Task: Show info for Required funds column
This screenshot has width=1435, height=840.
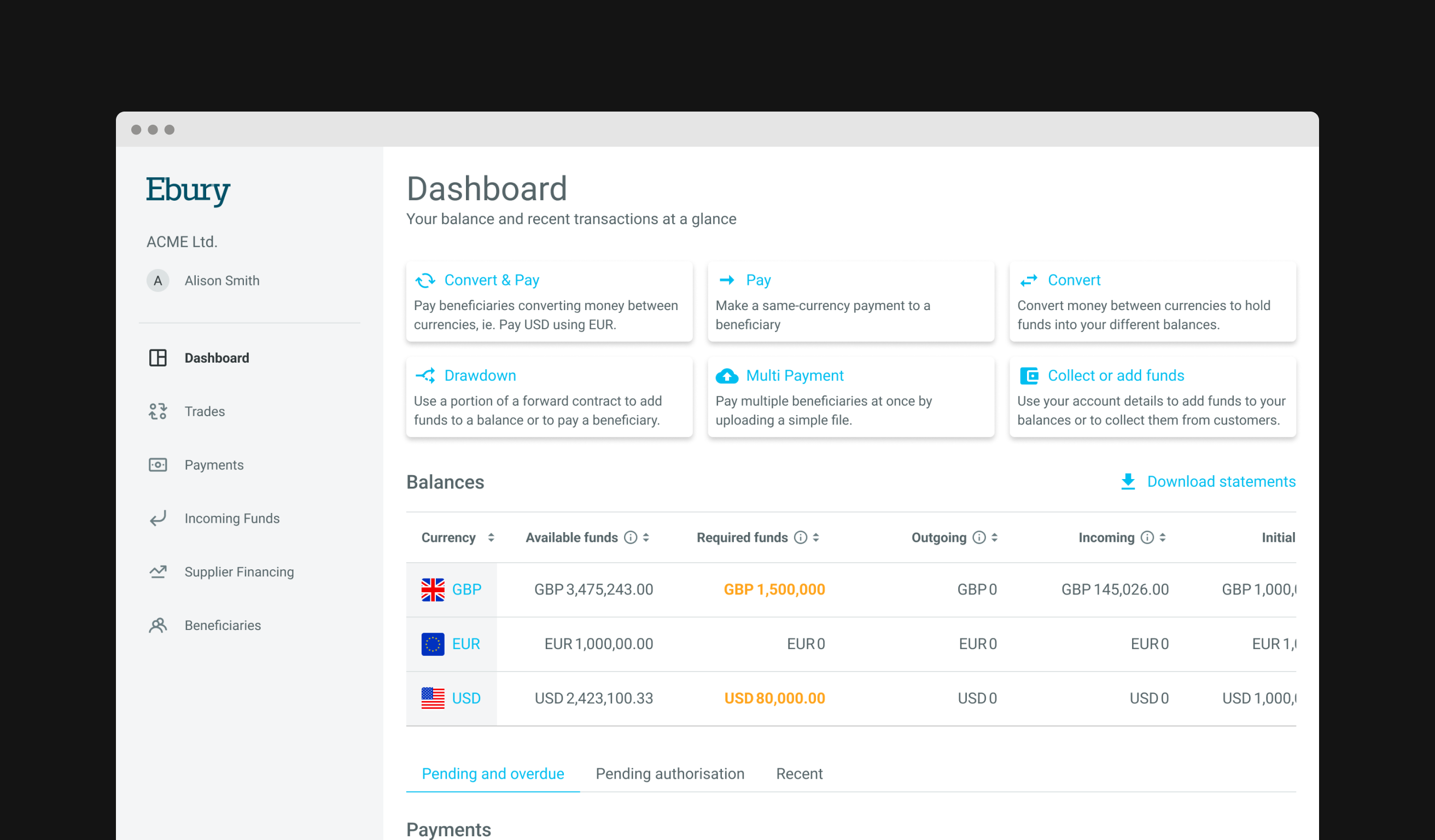Action: [800, 537]
